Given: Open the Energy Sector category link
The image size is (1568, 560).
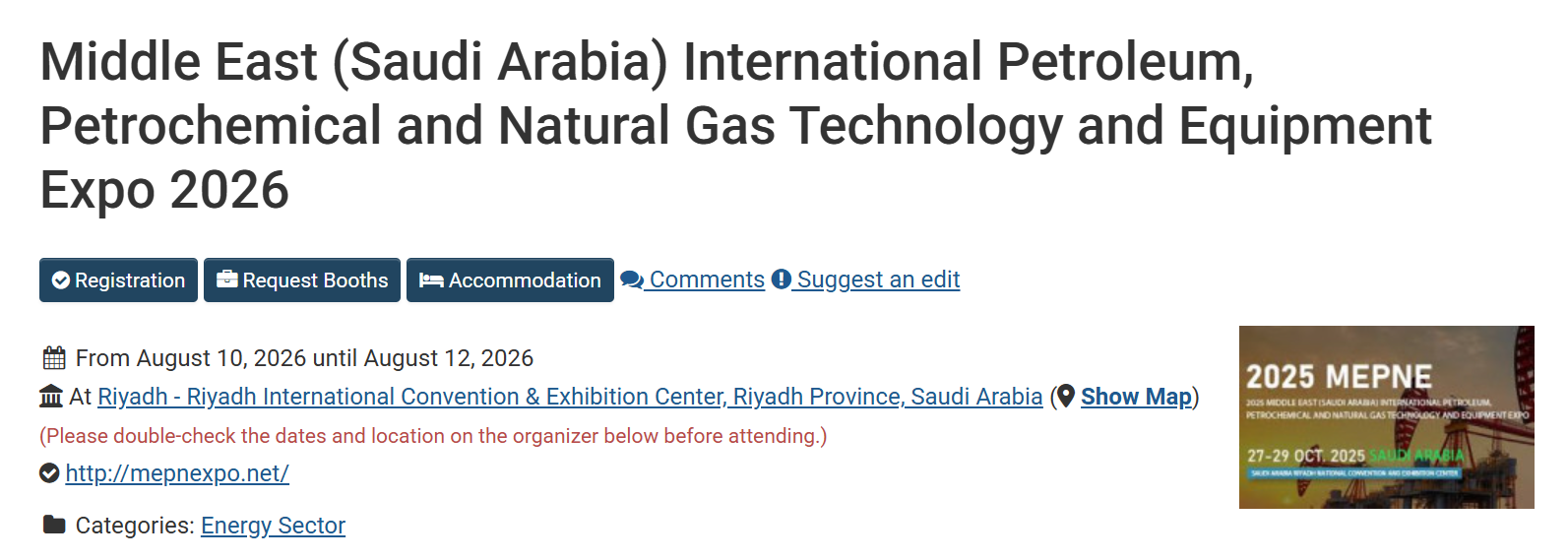Looking at the screenshot, I should (273, 526).
